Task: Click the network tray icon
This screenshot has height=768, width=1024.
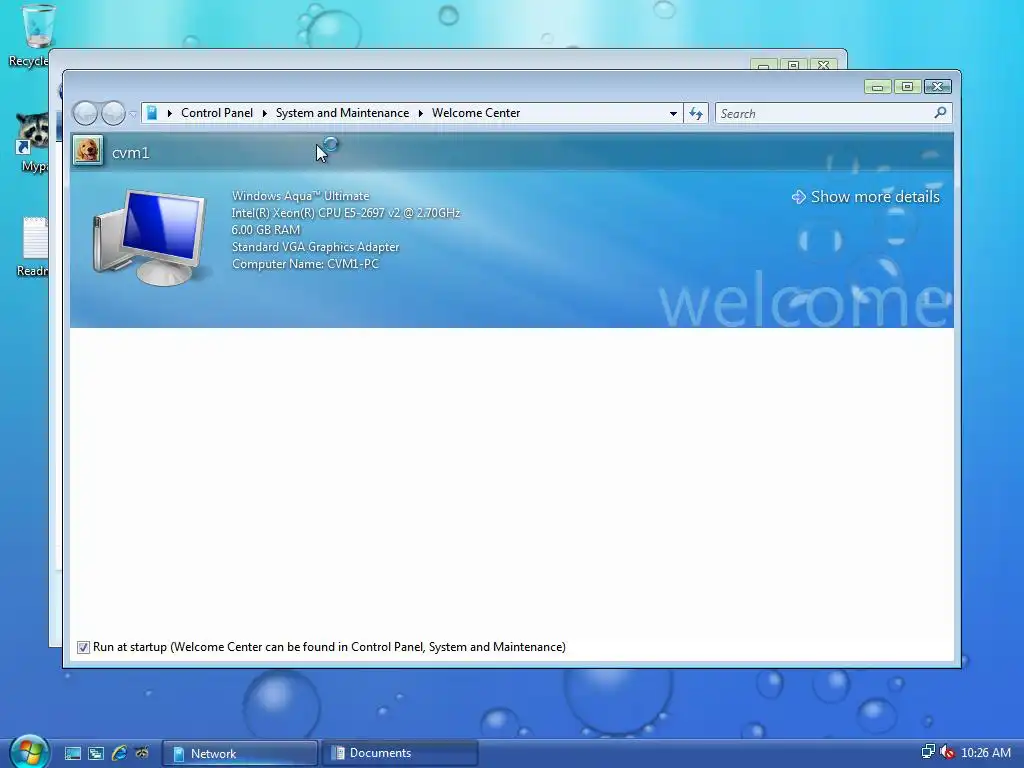Action: (x=928, y=752)
